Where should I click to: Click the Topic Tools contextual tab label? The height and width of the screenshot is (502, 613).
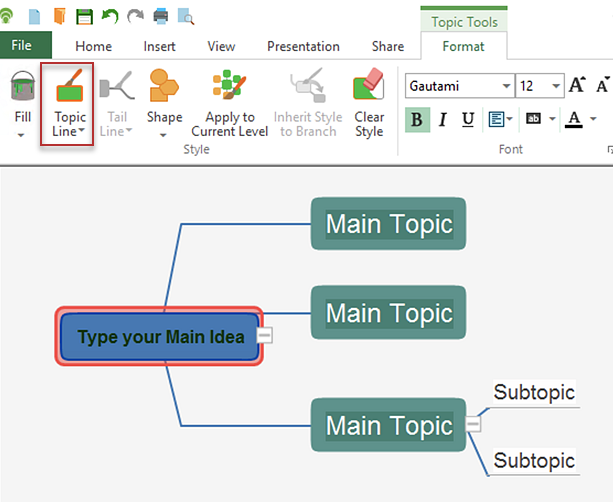(464, 22)
